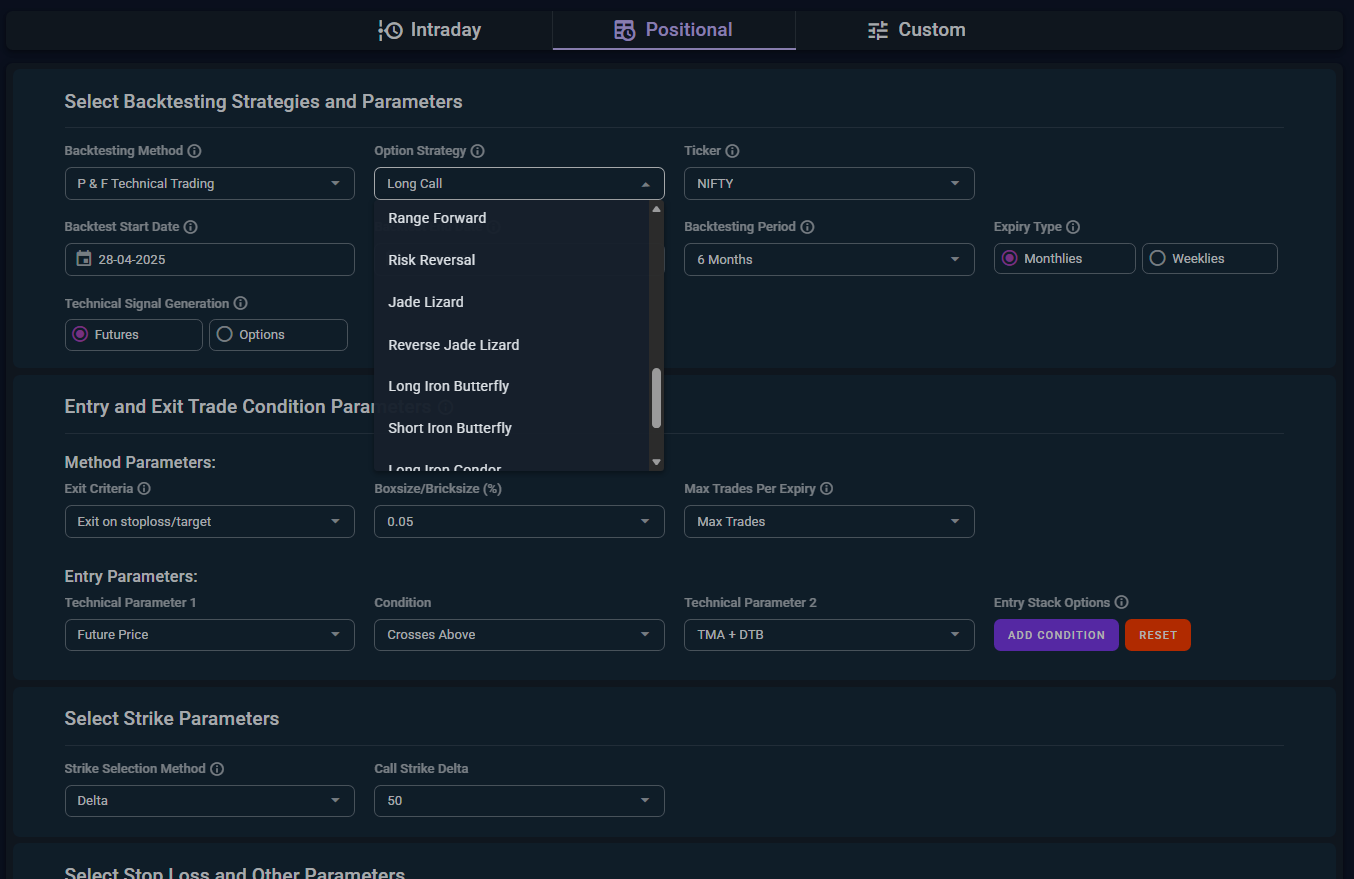This screenshot has height=879, width=1354.
Task: Select Weeklies expiry type
Action: pyautogui.click(x=1210, y=258)
